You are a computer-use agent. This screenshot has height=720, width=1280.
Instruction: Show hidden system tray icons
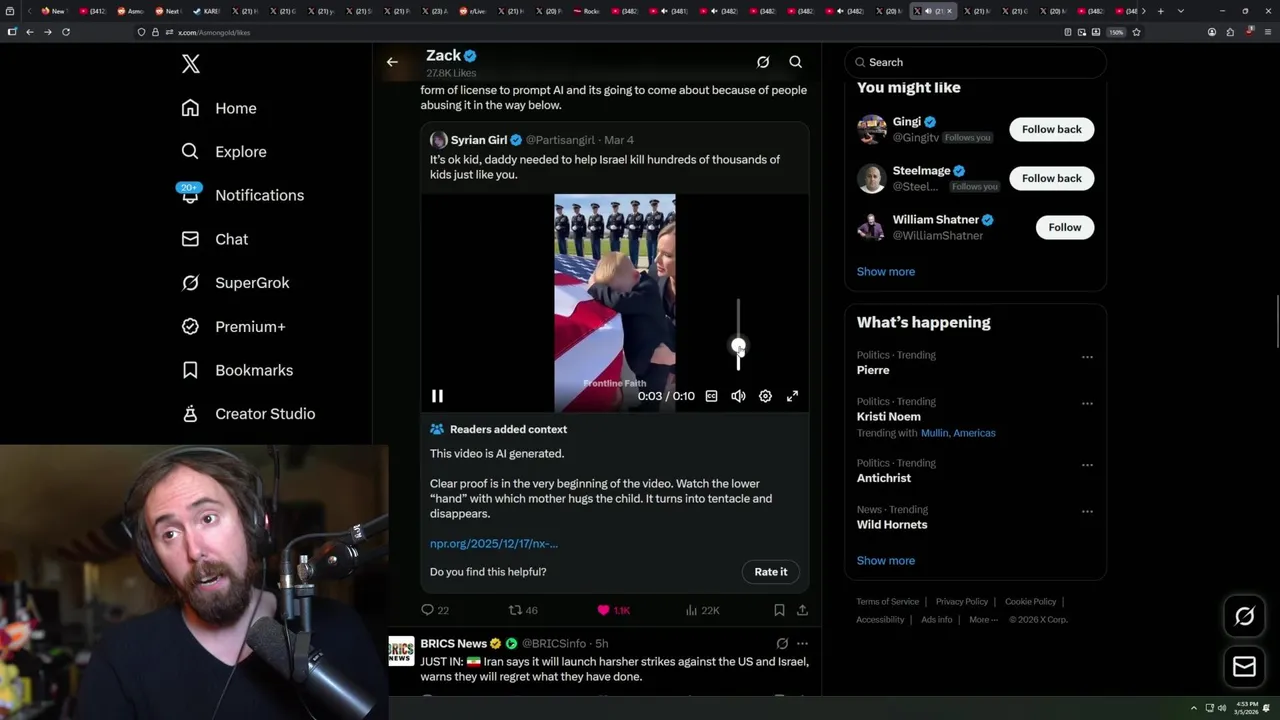point(1194,708)
